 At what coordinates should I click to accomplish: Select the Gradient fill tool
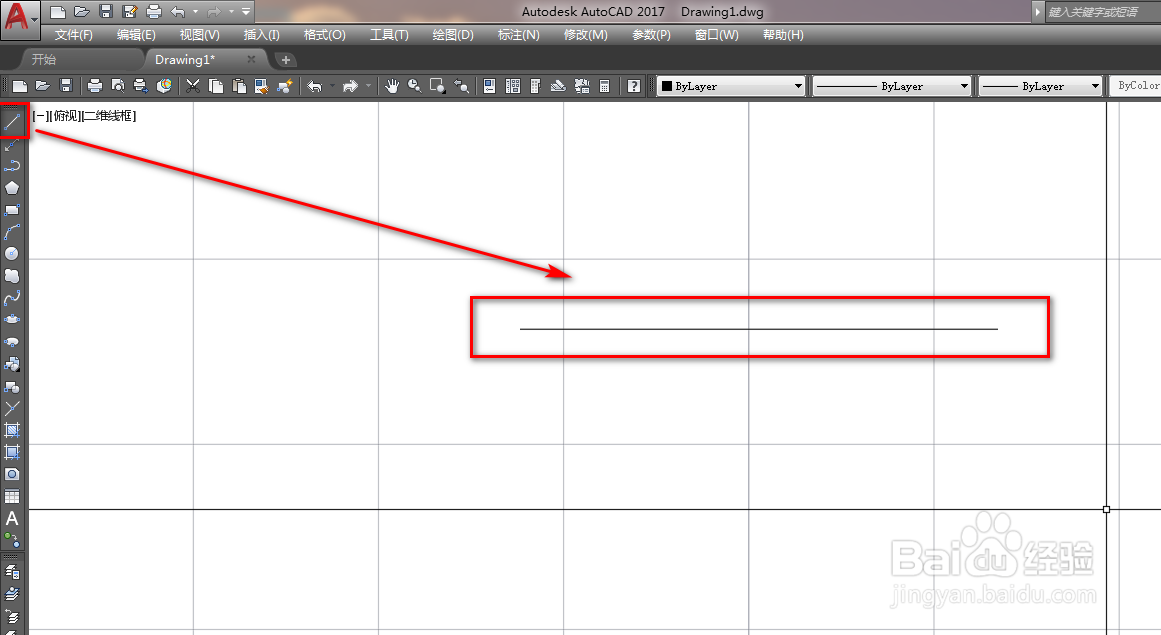[x=12, y=452]
